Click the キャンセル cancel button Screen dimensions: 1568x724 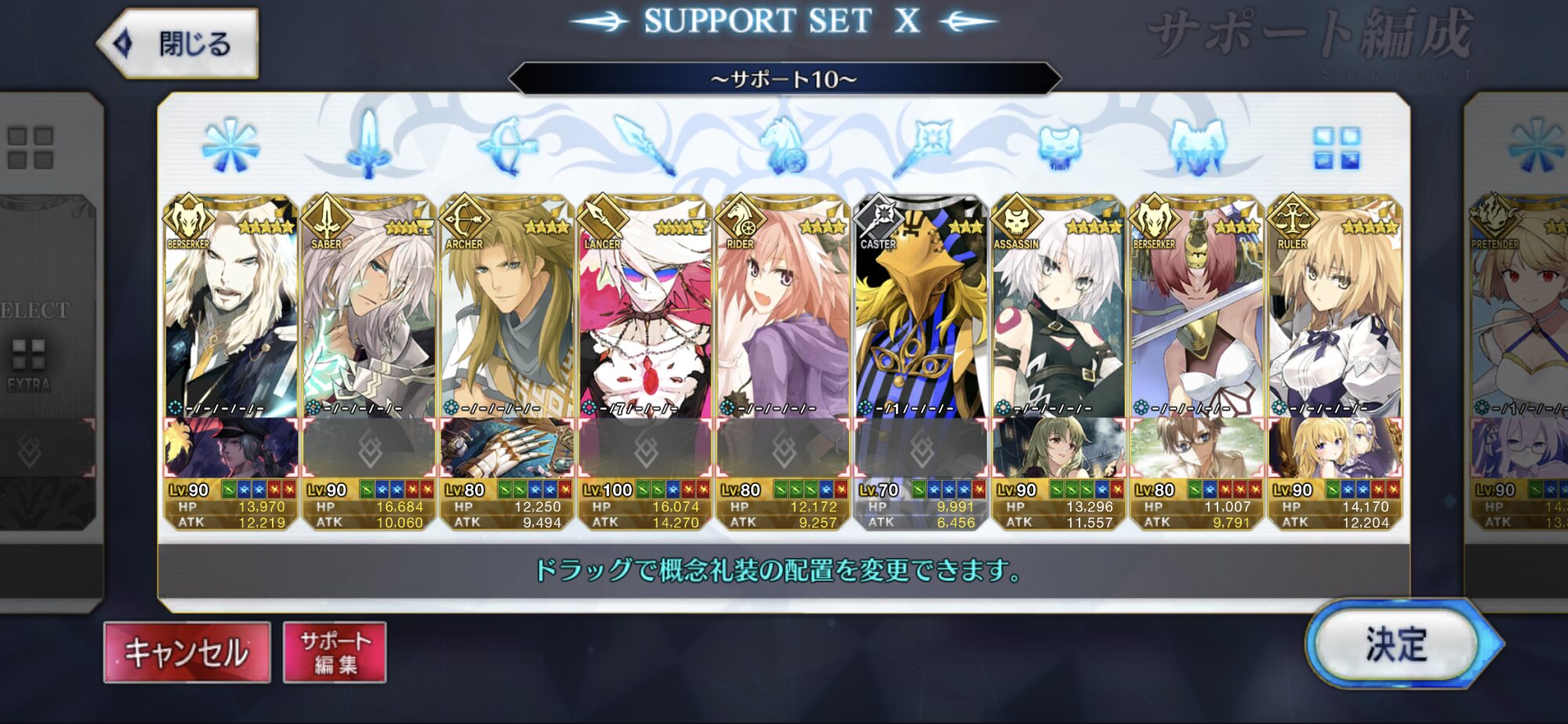(x=187, y=652)
